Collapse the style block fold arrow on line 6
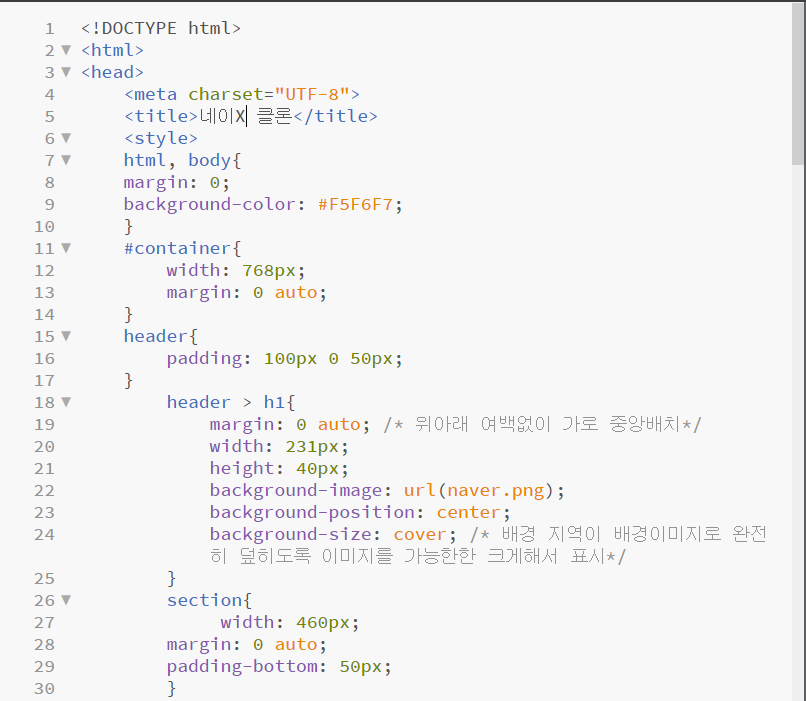806x701 pixels. point(66,138)
